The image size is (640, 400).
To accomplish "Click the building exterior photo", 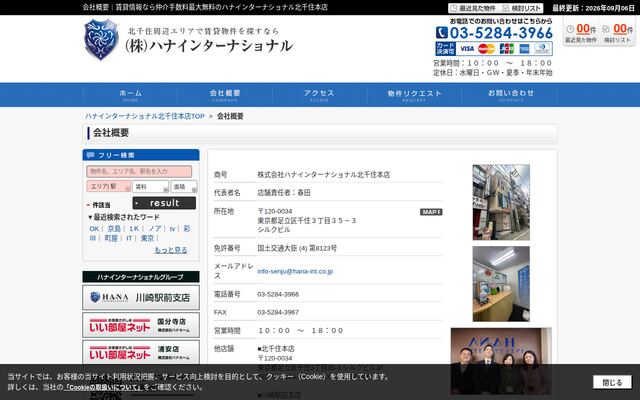I will [501, 202].
